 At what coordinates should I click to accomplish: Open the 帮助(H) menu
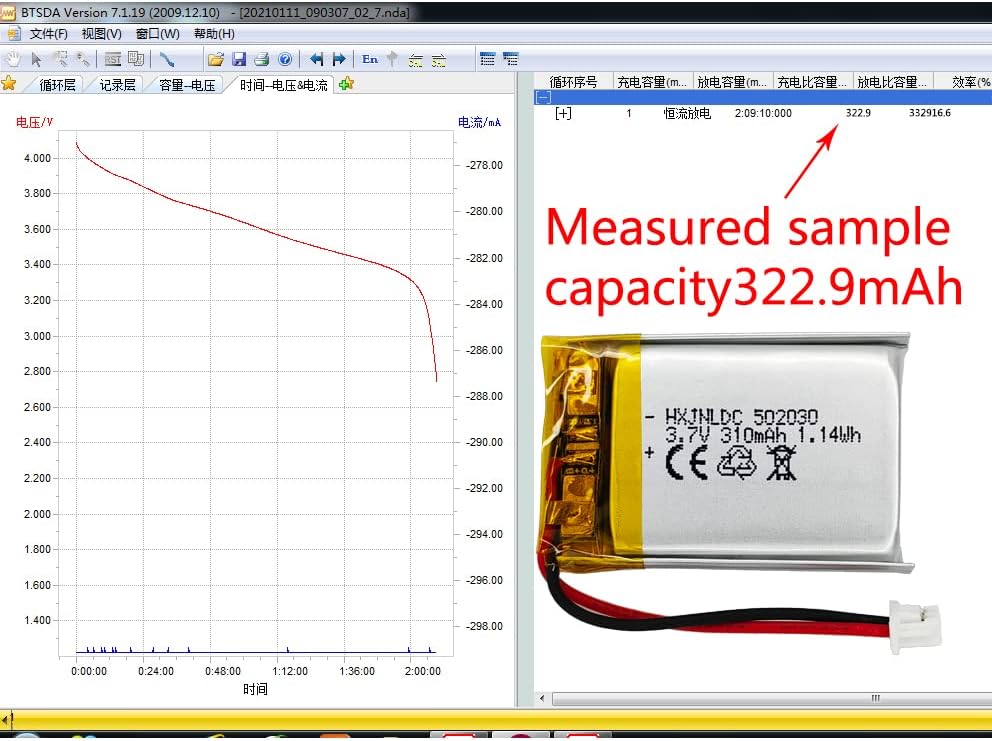[214, 34]
